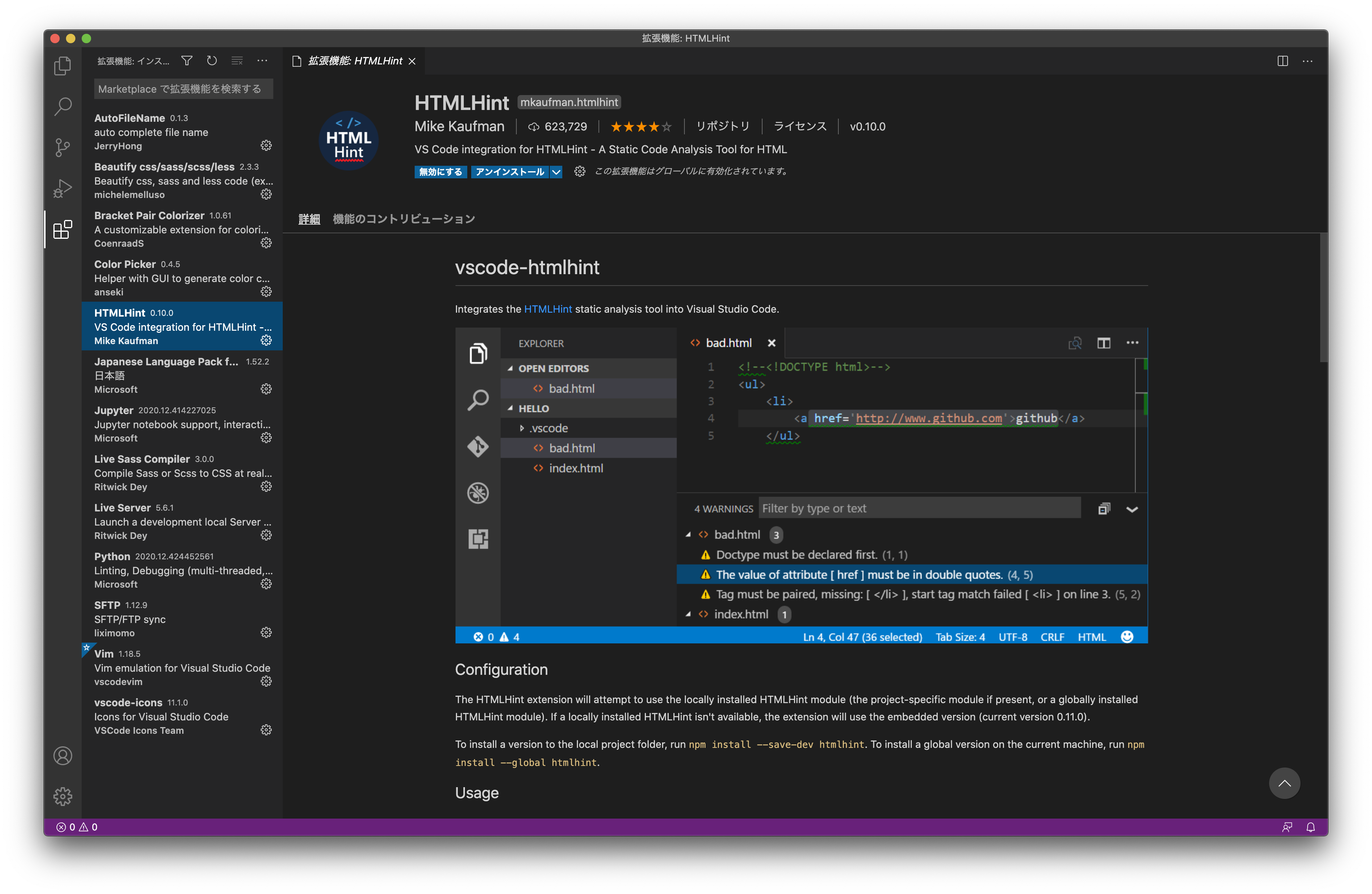Click the filter extensions funnel icon
Screen dimensions: 1372x894
pyautogui.click(x=187, y=60)
